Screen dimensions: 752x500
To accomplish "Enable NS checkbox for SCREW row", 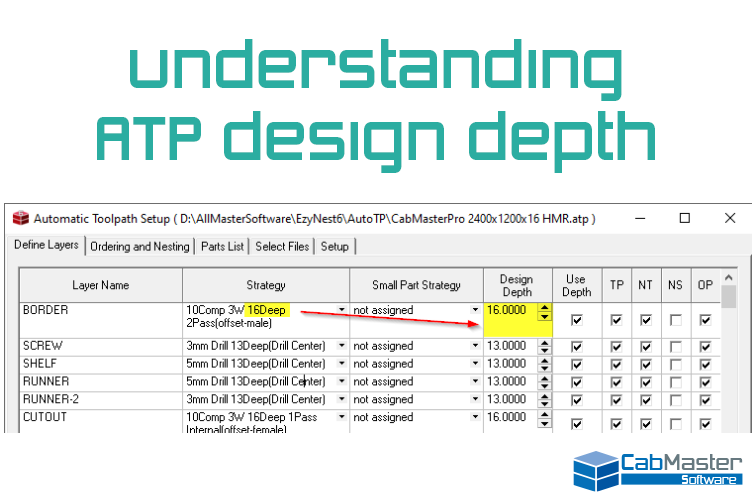I will click(x=676, y=347).
